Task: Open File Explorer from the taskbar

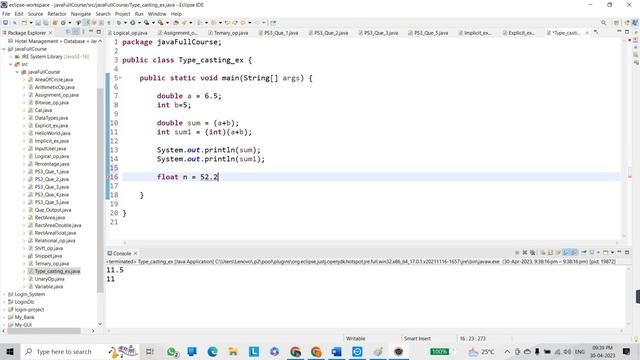Action: (x=233, y=351)
